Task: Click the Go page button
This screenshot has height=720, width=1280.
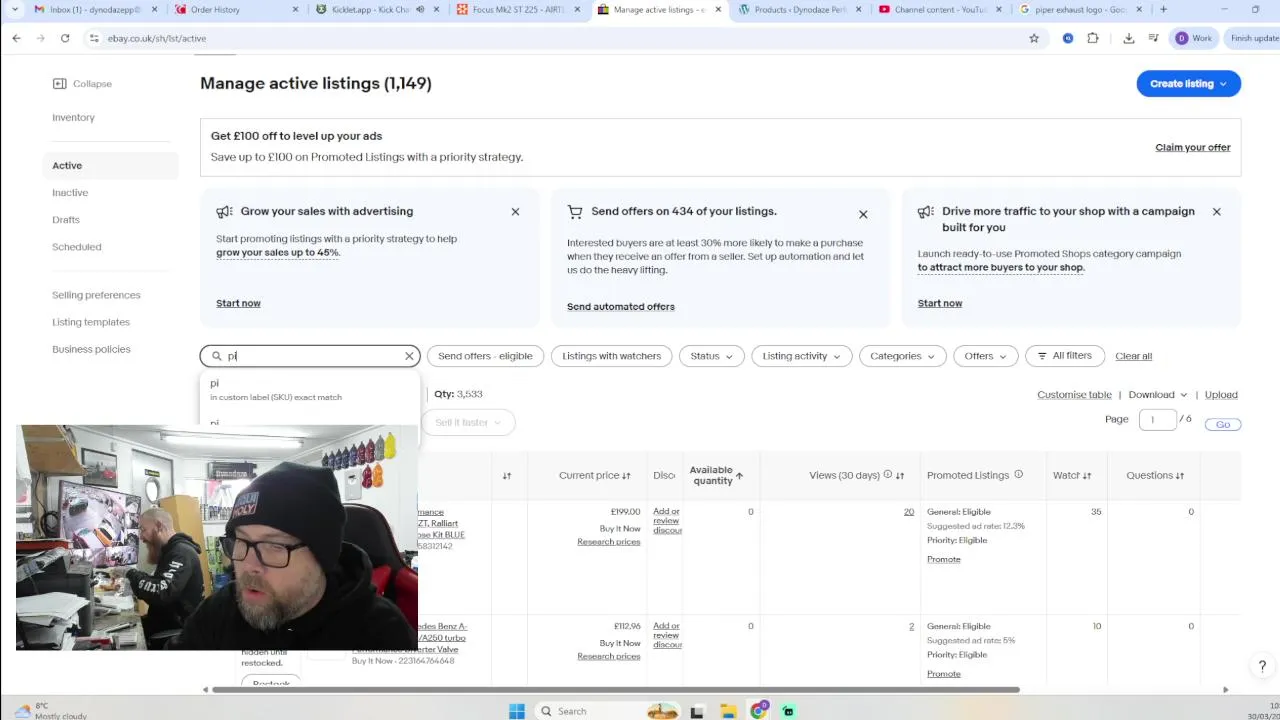Action: point(1223,424)
